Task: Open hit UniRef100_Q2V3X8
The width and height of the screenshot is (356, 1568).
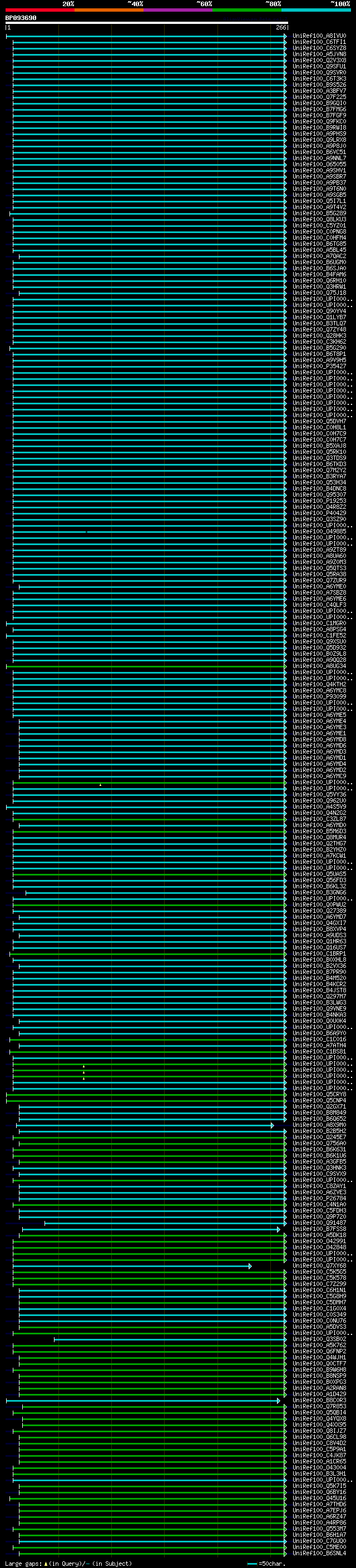Action: click(x=319, y=60)
